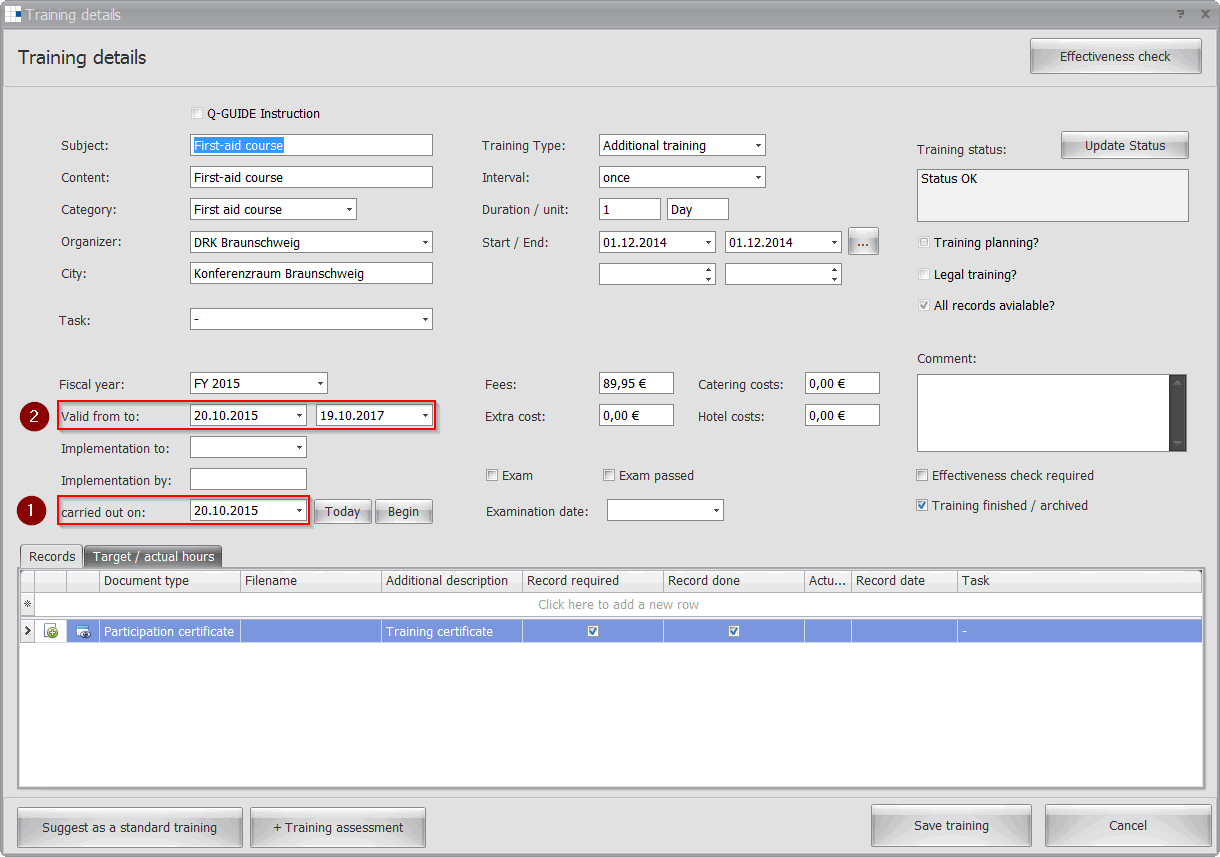Click the new row asterisk indicator

point(28,604)
